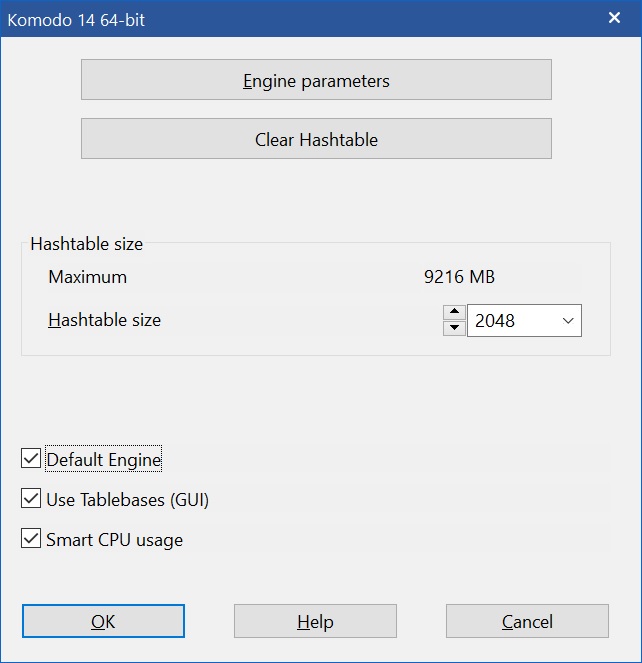Open Help for this dialog
This screenshot has height=663, width=642.
click(x=315, y=621)
